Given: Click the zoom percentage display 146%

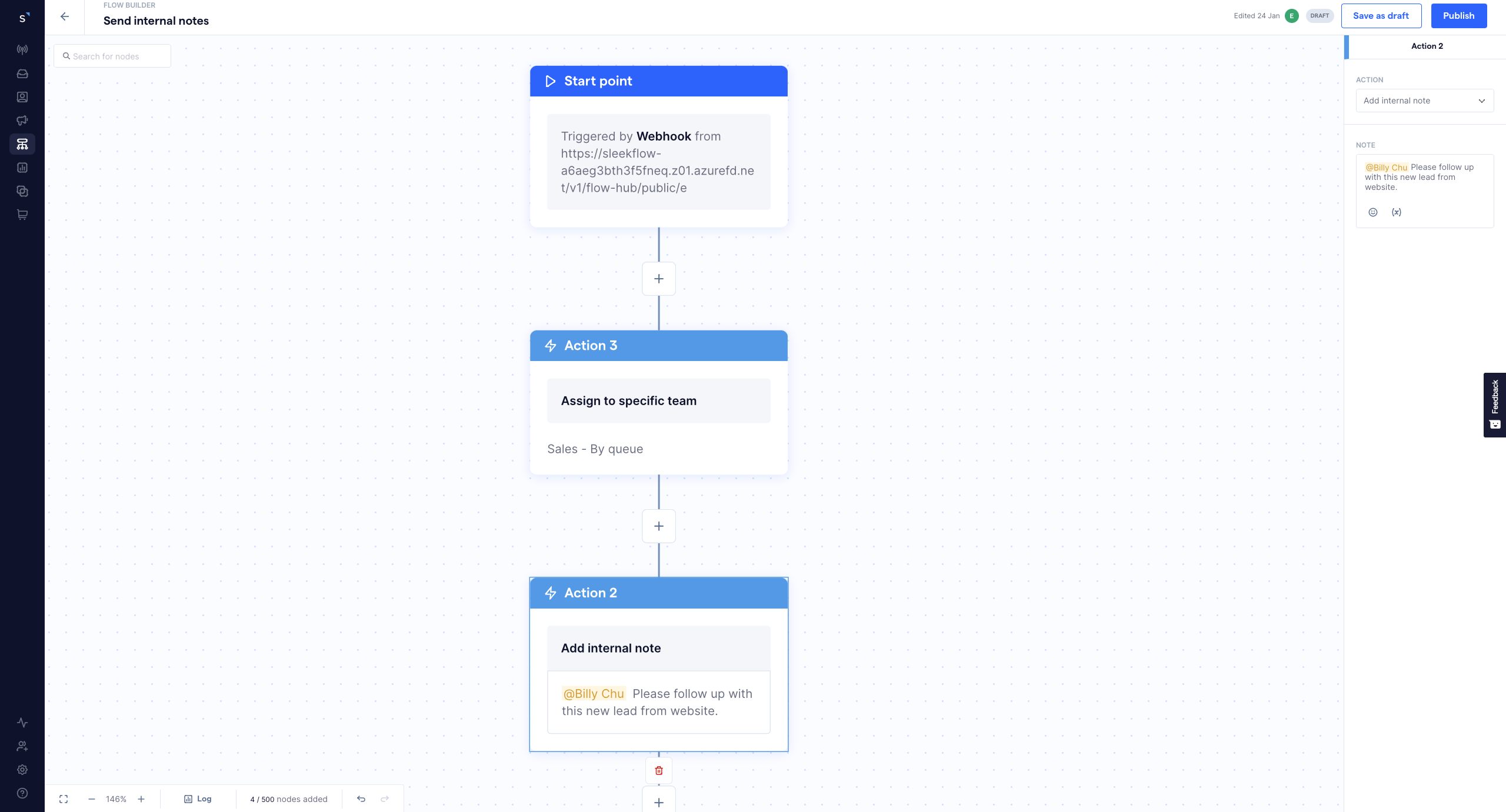Looking at the screenshot, I should pyautogui.click(x=115, y=798).
